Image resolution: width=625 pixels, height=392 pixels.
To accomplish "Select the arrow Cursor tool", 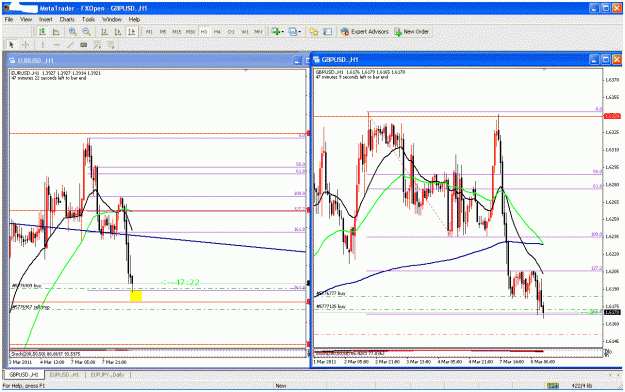I will click(x=11, y=45).
